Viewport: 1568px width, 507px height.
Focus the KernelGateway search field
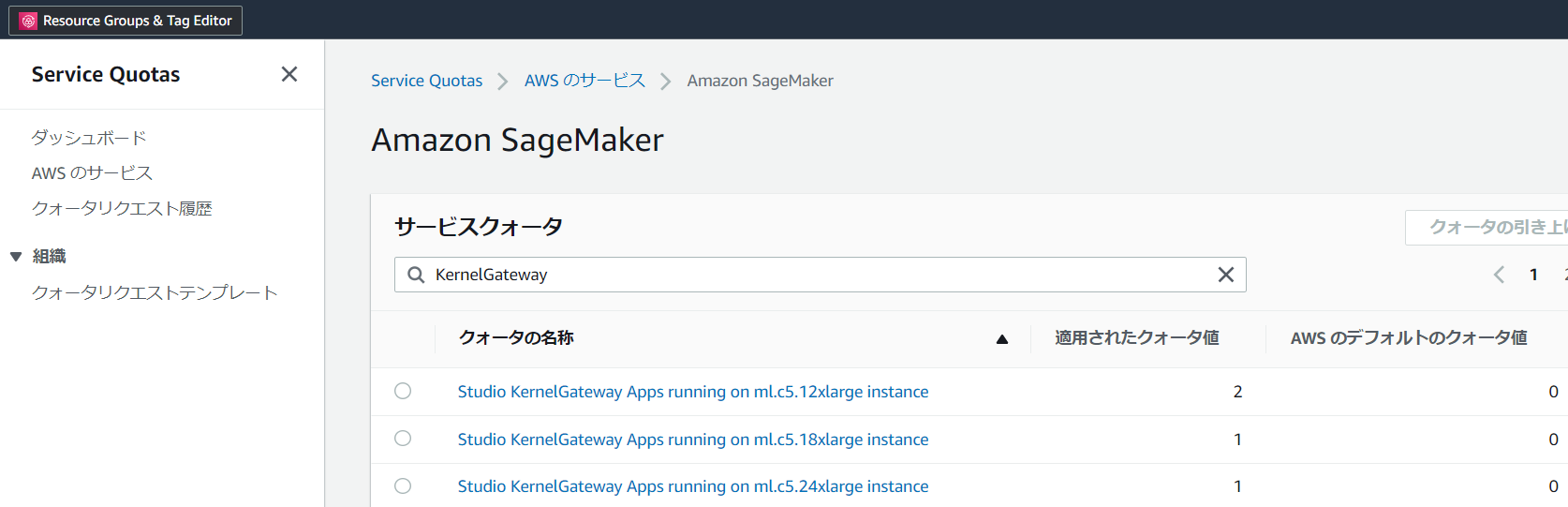coord(820,275)
